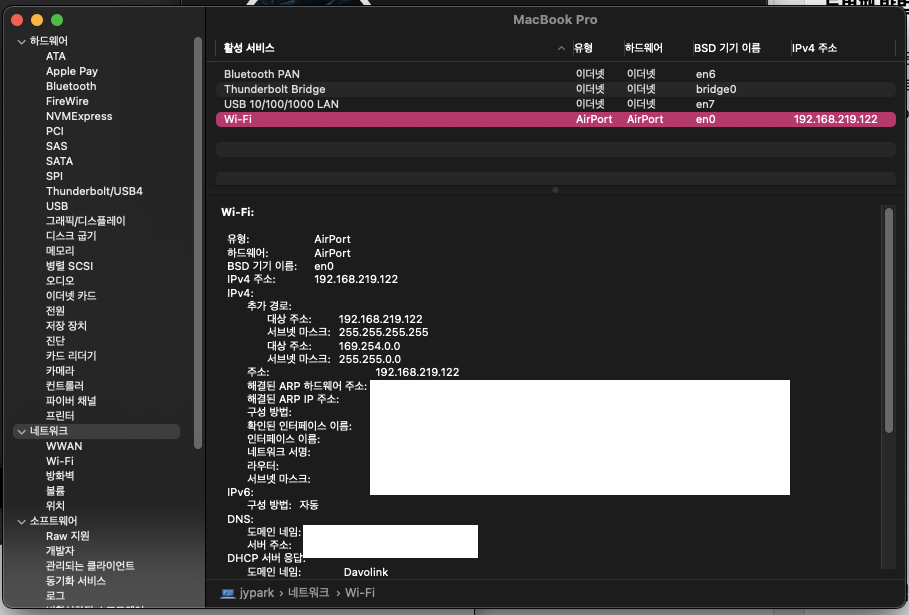Select 전원 in the sidebar
Screen dimensions: 909x615
point(55,311)
